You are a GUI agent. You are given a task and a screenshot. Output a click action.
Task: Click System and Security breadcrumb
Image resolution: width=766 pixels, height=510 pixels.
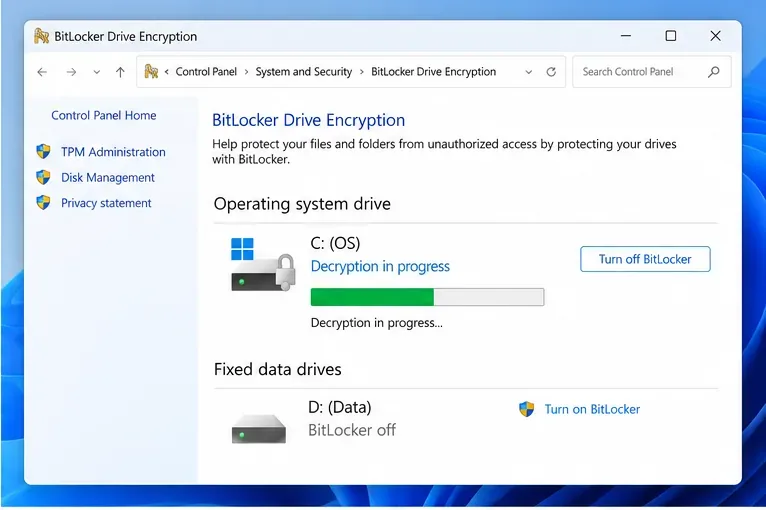click(x=304, y=72)
